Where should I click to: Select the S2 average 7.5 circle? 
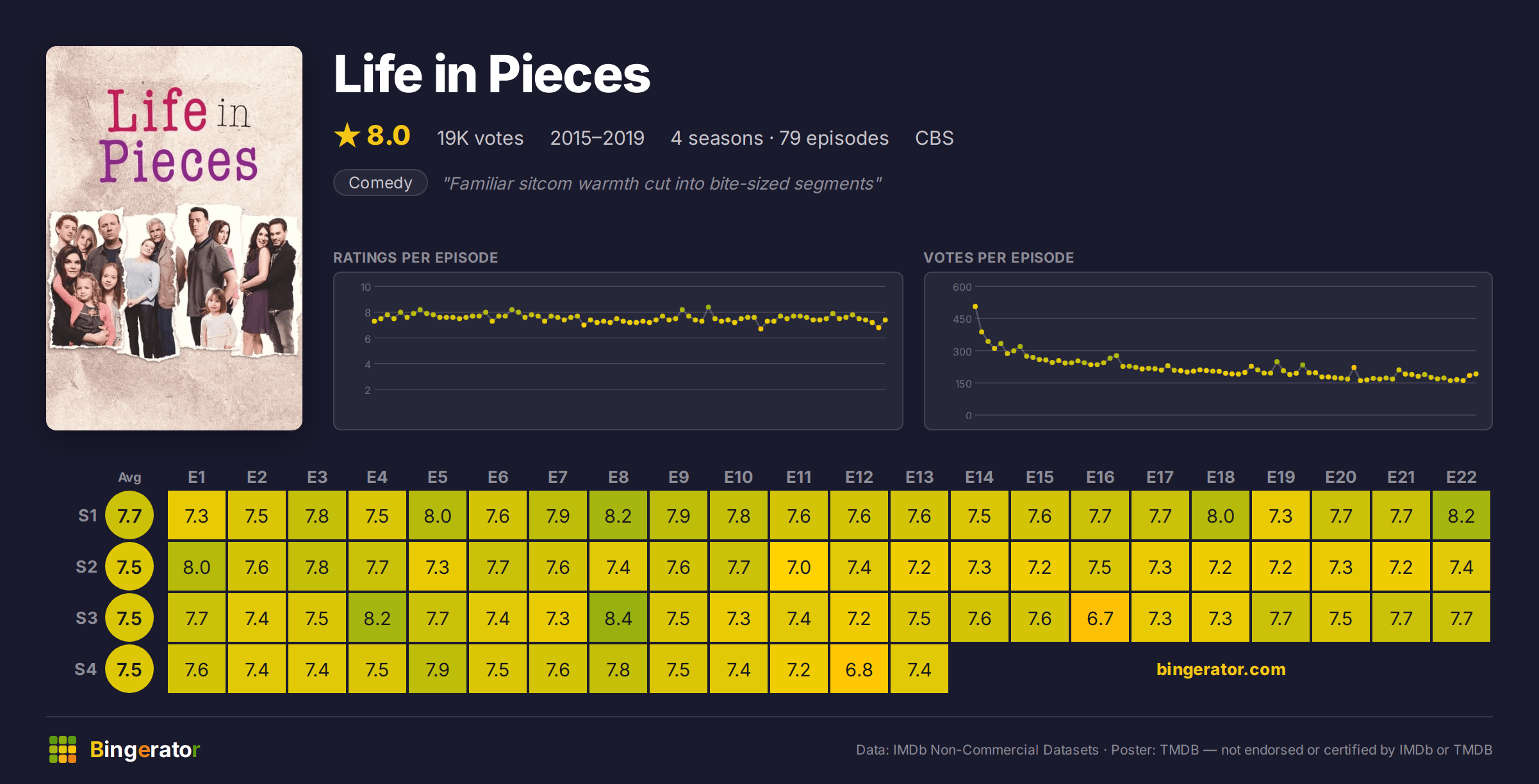point(129,567)
